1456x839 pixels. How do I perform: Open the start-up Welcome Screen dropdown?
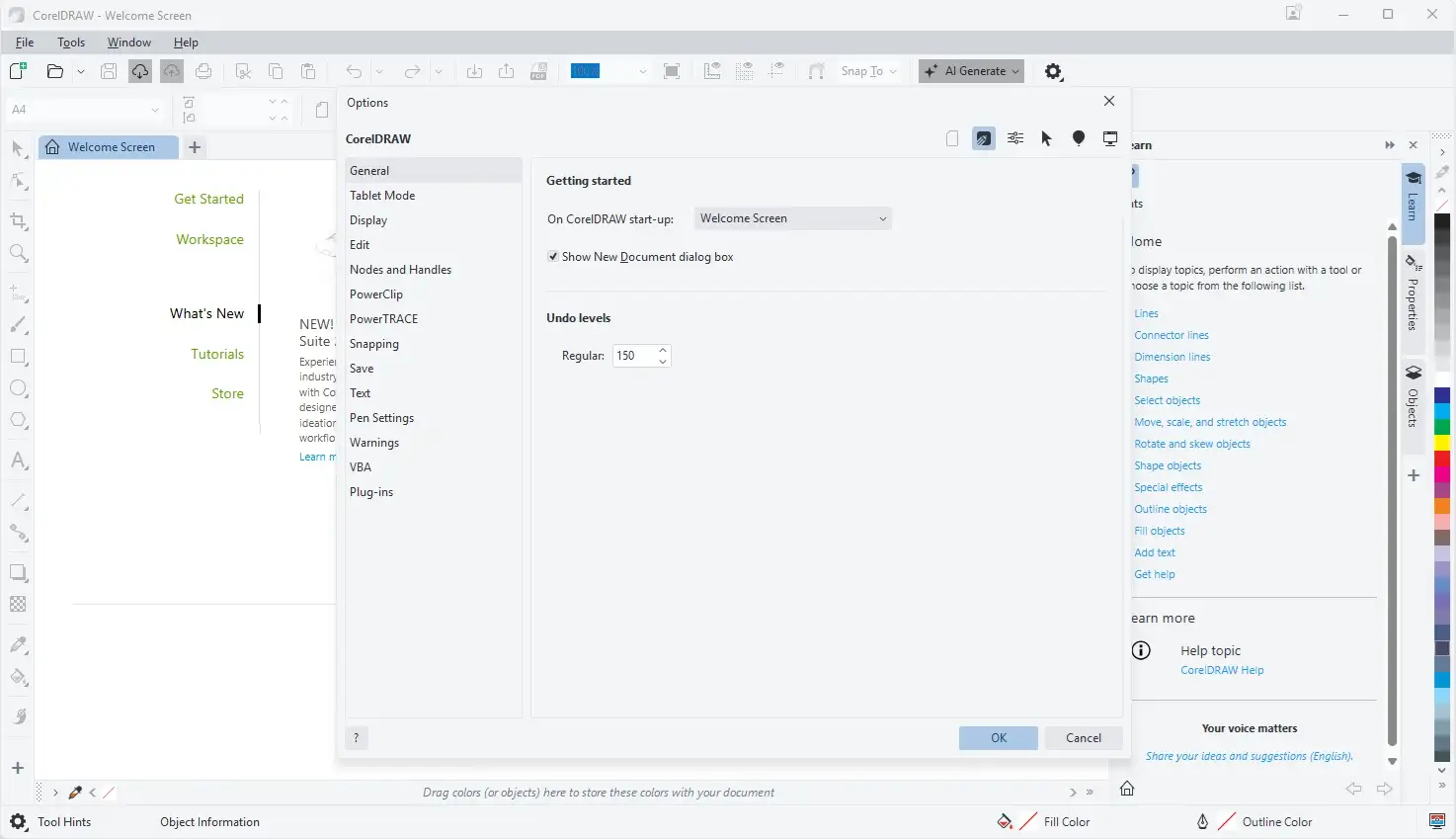pos(793,218)
